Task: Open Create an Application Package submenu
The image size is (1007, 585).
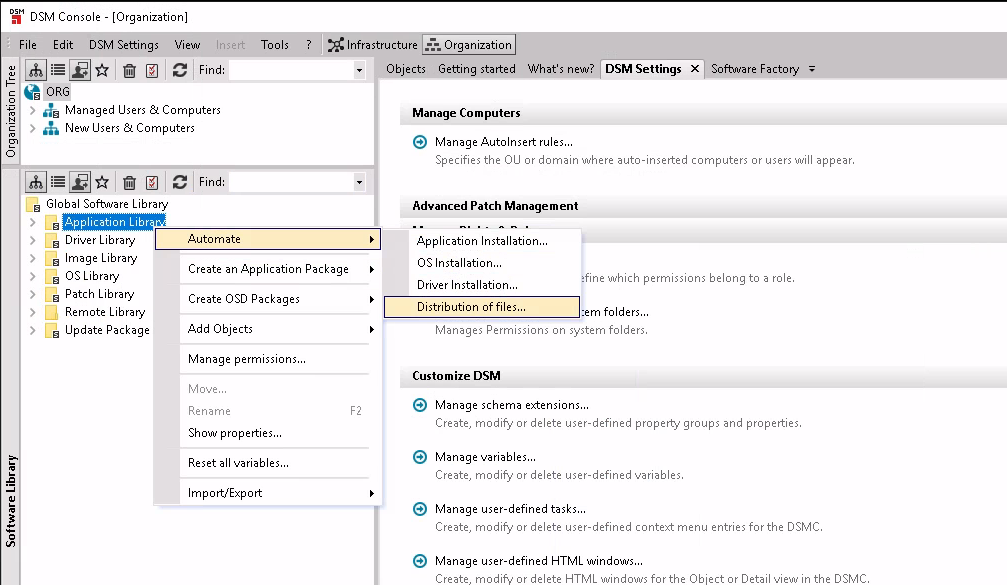Action: pyautogui.click(x=268, y=269)
